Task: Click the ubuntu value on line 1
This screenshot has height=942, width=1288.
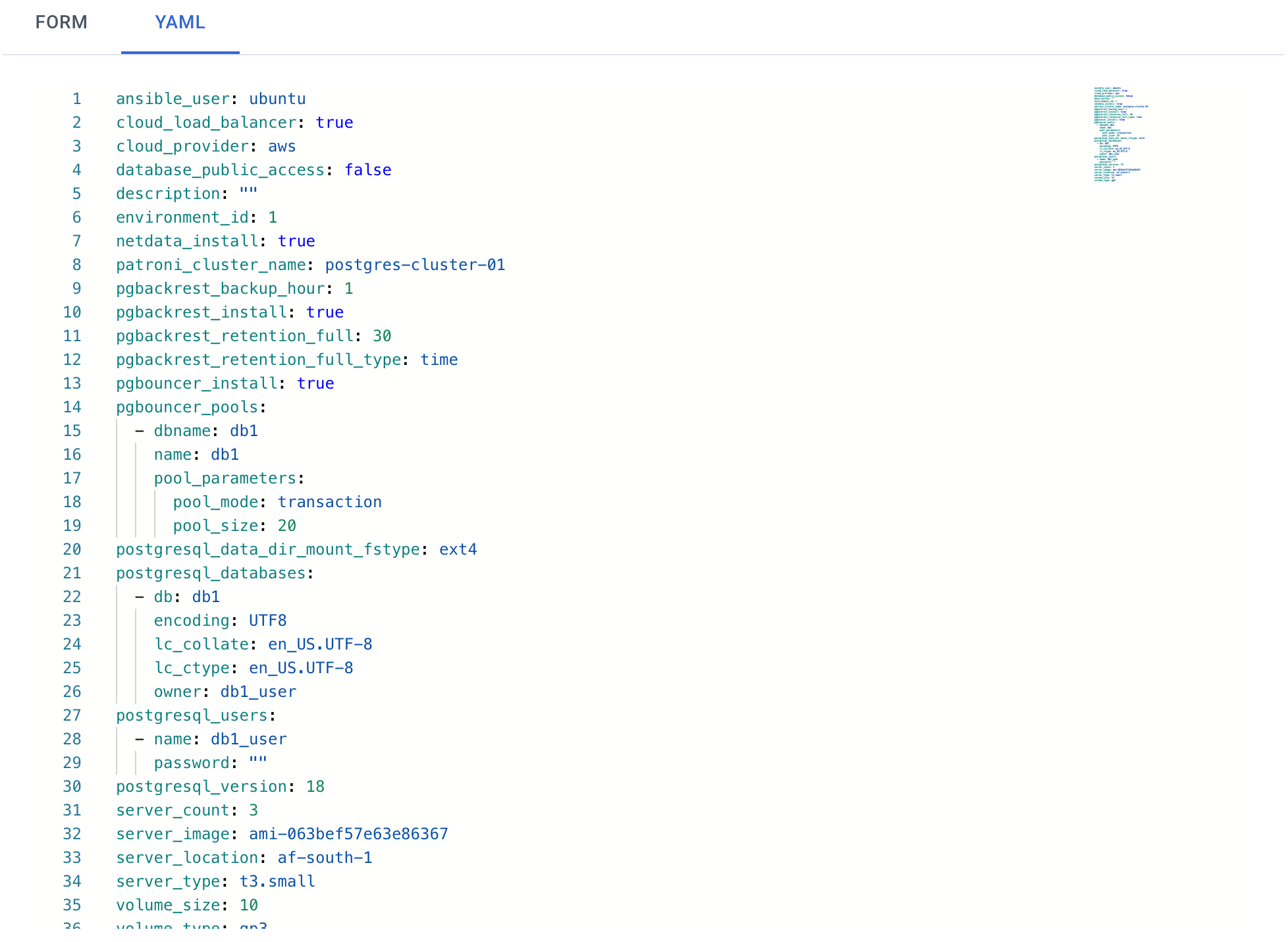Action: click(277, 99)
